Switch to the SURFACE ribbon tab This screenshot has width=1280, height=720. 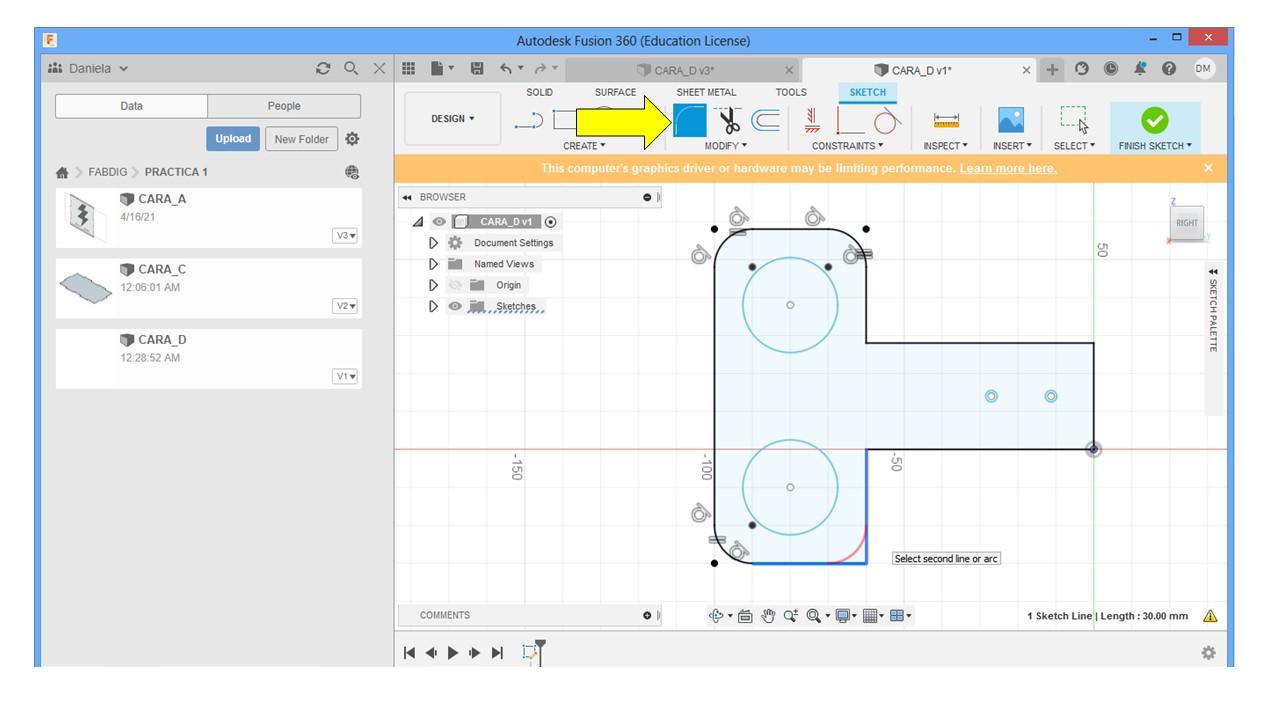coord(615,92)
